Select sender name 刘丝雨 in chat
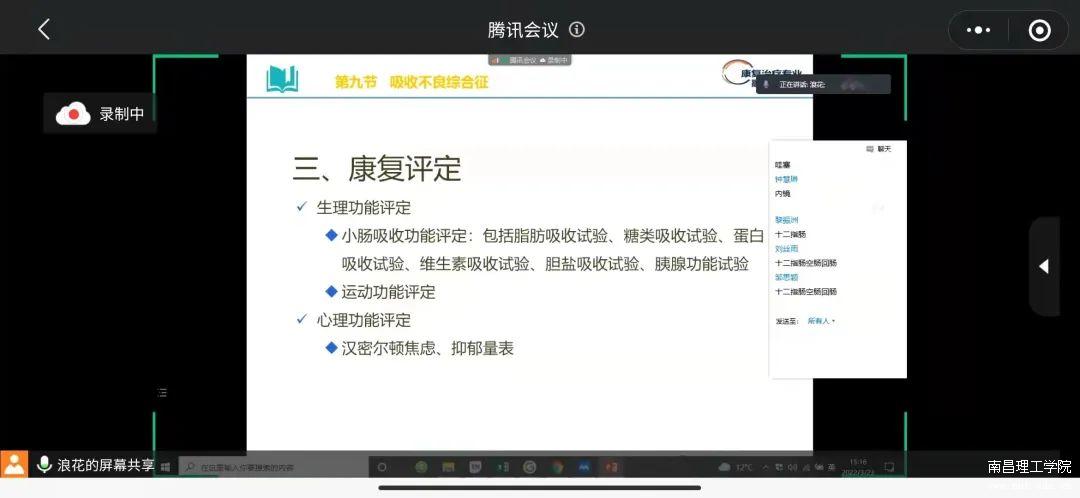Viewport: 1080px width, 498px height. coord(786,248)
